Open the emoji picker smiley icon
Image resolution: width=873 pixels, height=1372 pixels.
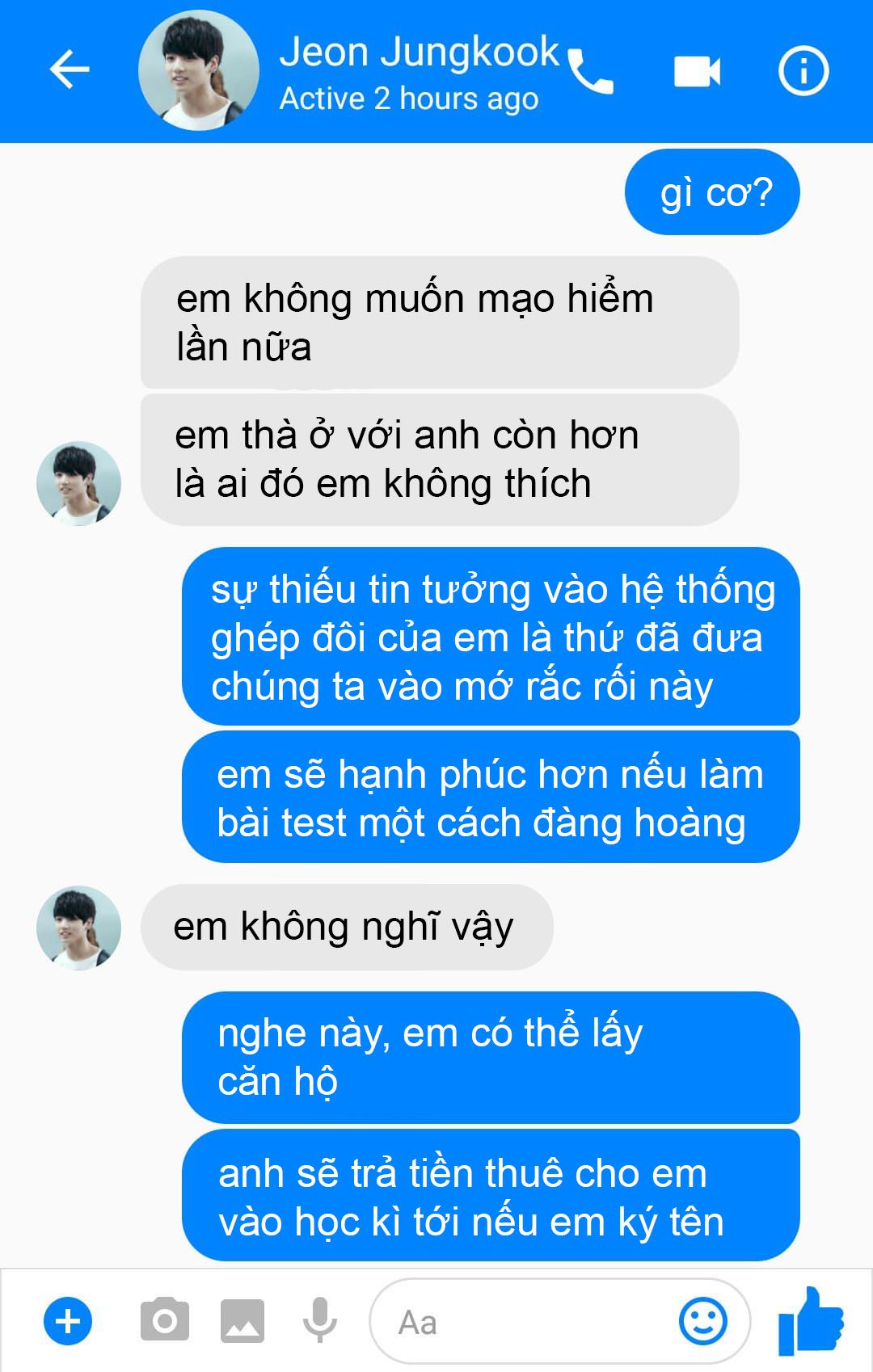(703, 1321)
